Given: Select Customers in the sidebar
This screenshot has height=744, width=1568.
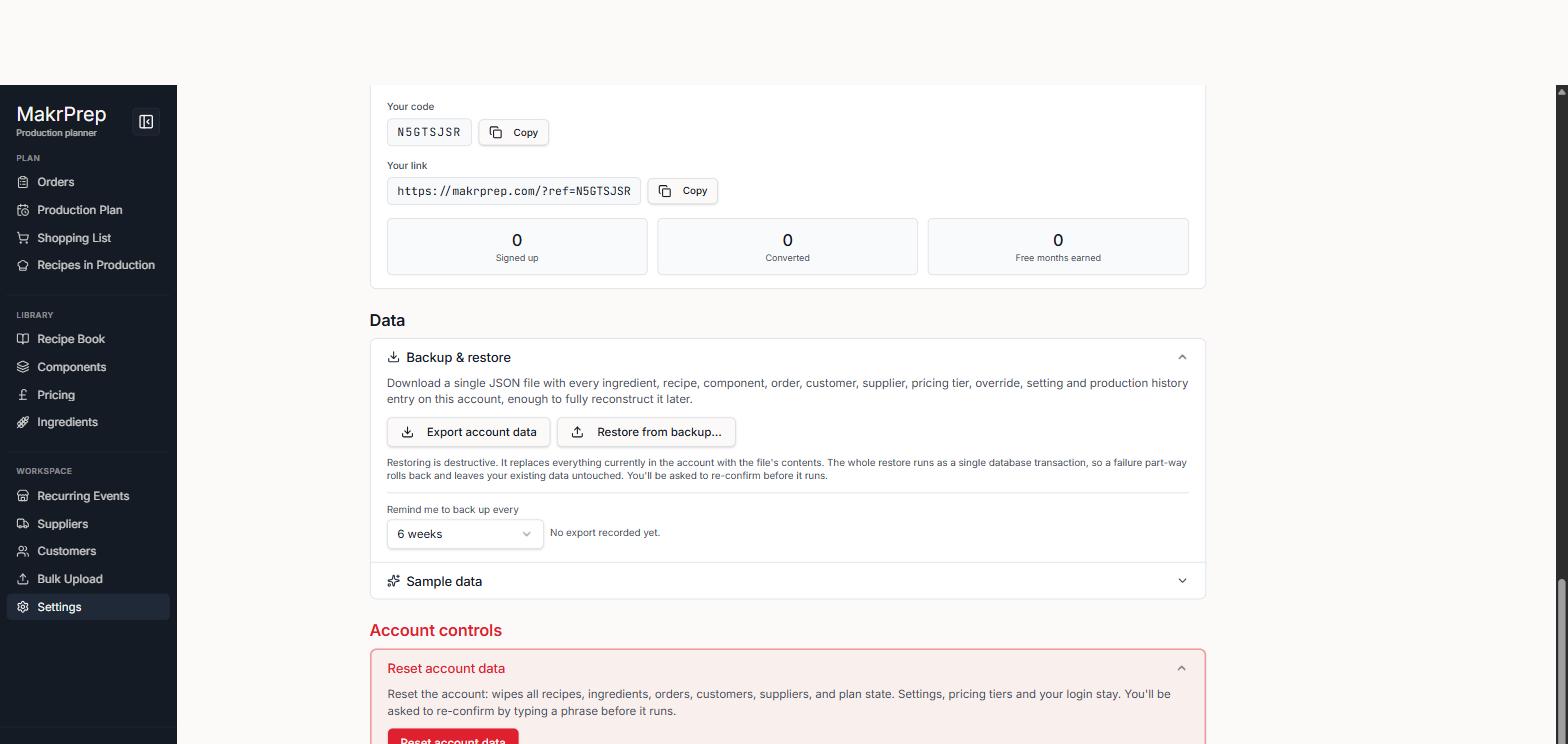Looking at the screenshot, I should pos(88,551).
